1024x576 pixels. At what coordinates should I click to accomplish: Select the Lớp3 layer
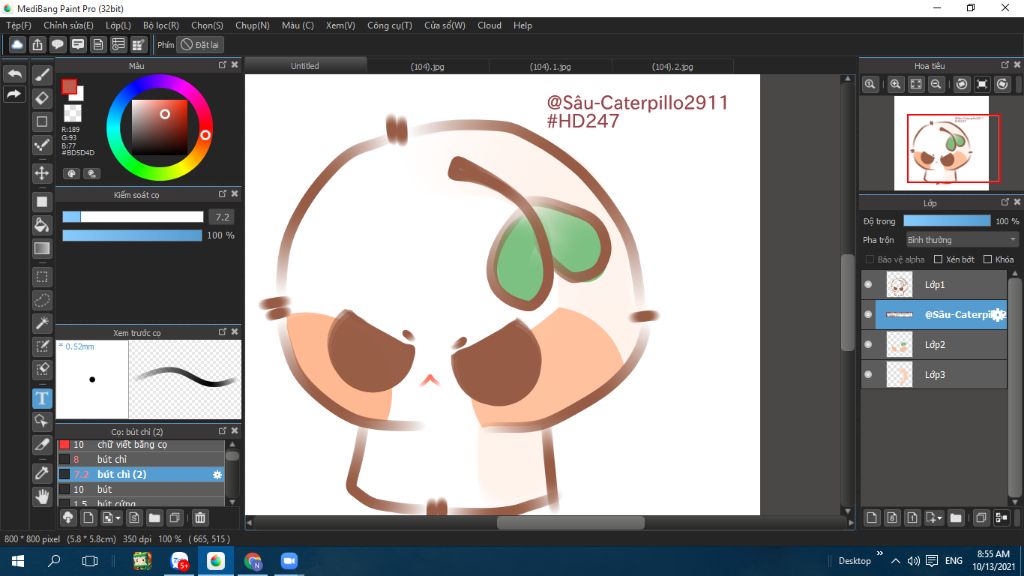(934, 374)
